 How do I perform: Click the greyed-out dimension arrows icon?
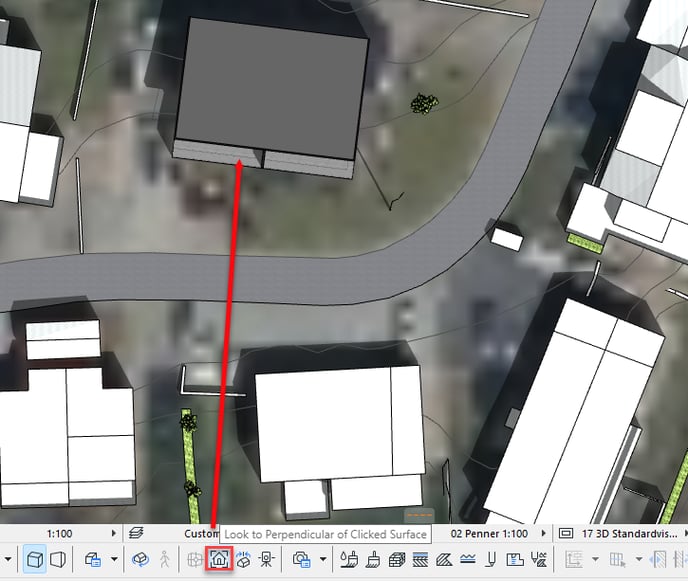573,559
